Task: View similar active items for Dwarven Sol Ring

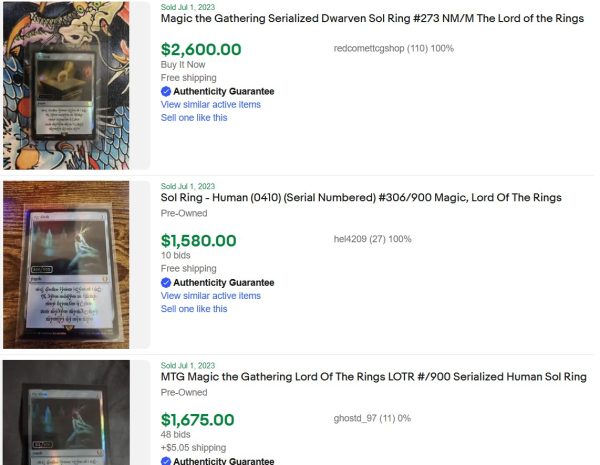Action: coord(210,104)
